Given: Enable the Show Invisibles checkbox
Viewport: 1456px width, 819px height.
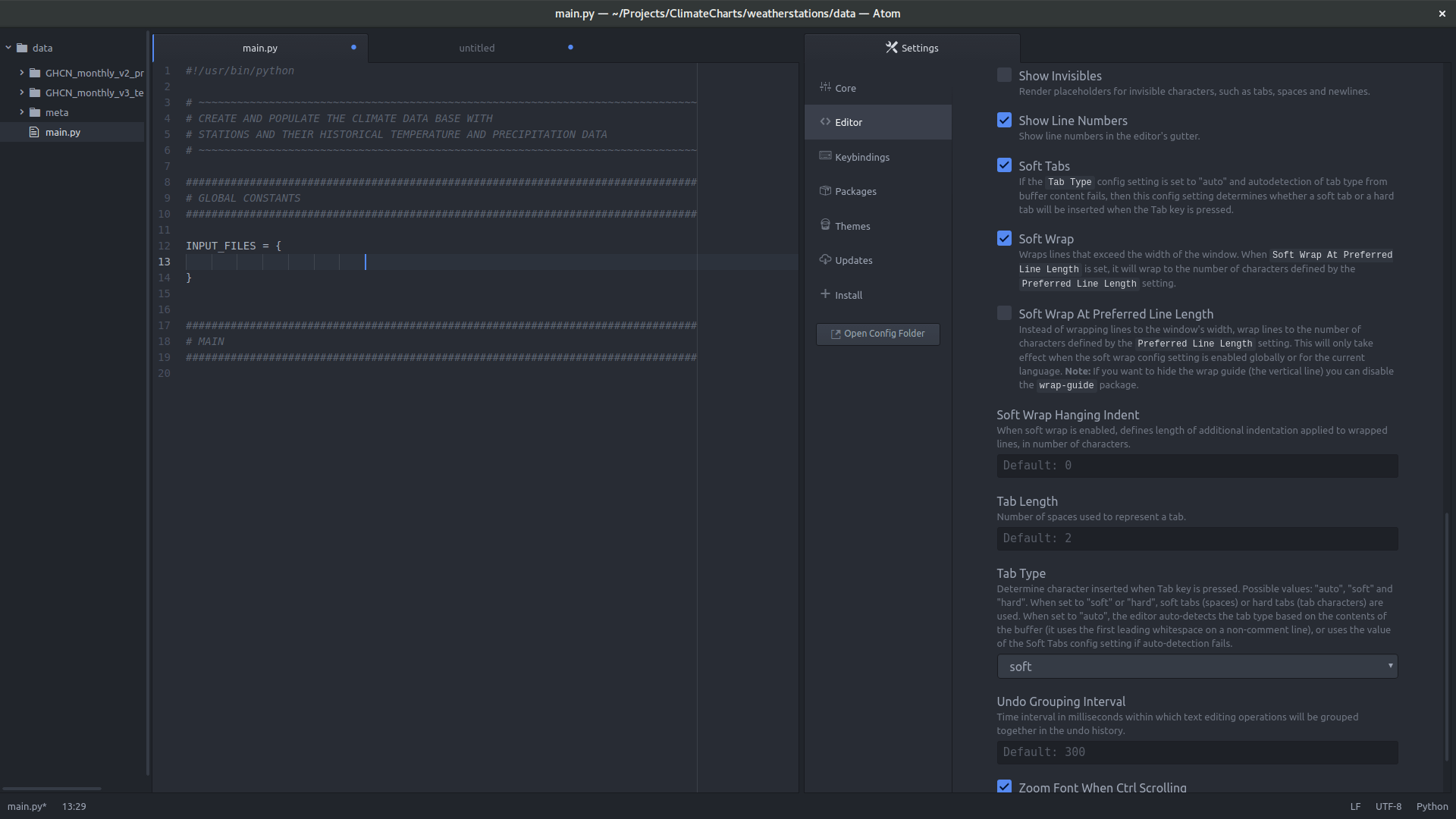Looking at the screenshot, I should tap(1004, 75).
